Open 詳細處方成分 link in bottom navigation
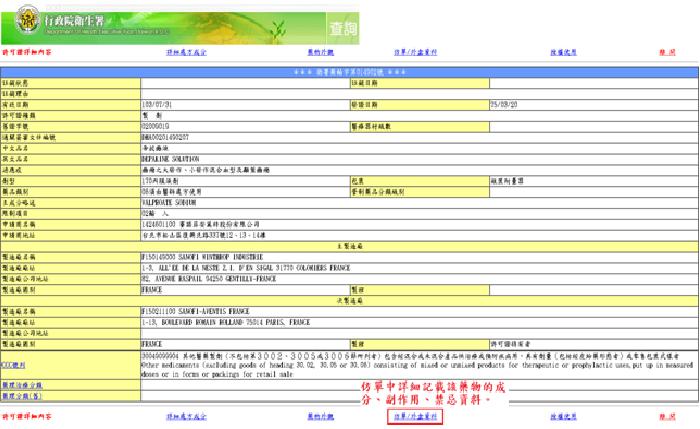 (x=186, y=417)
